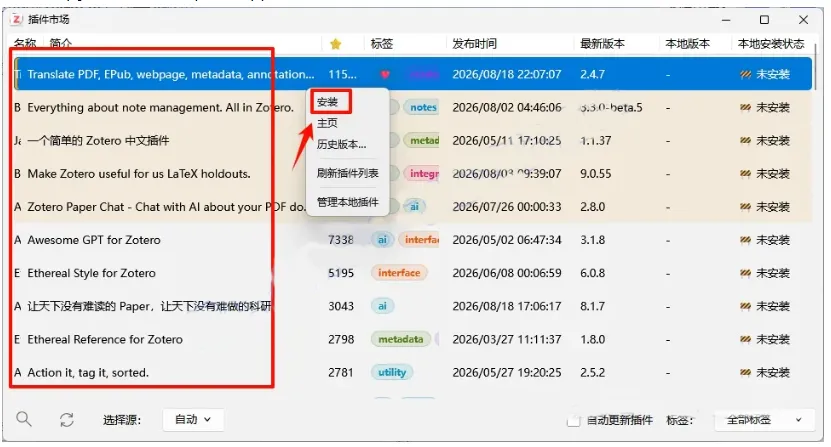Click the star column header icon
Viewport: 831px width, 447px height.
pyautogui.click(x=335, y=44)
